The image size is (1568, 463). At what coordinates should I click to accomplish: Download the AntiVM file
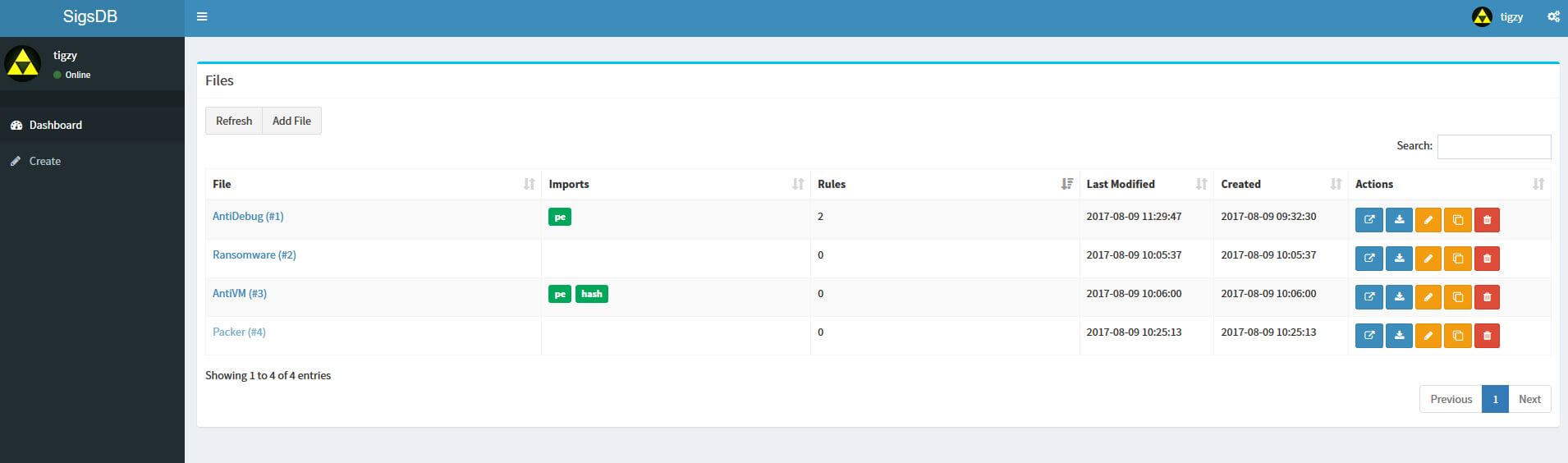click(1399, 297)
